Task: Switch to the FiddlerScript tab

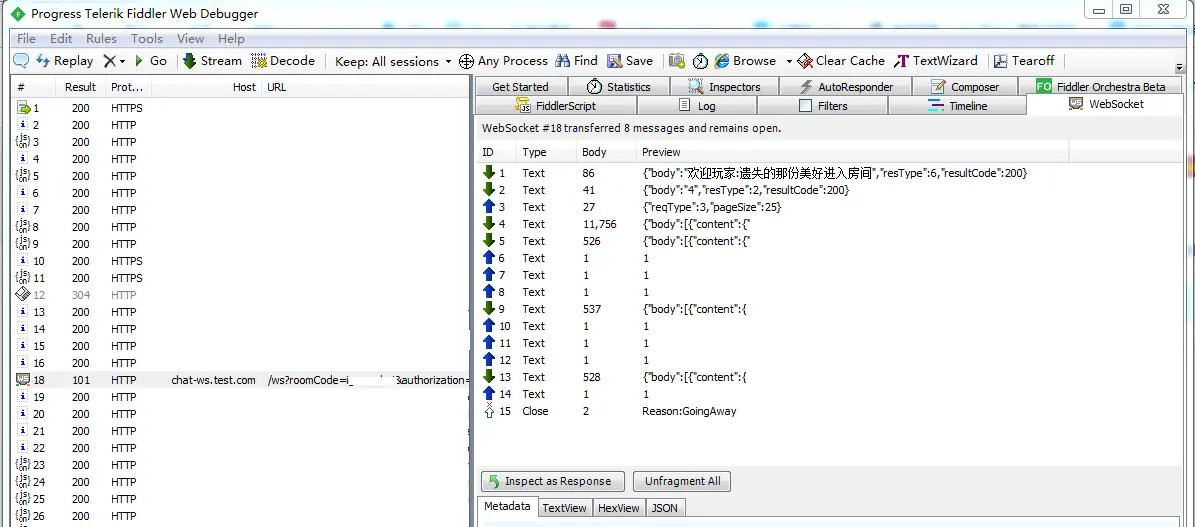Action: click(556, 106)
